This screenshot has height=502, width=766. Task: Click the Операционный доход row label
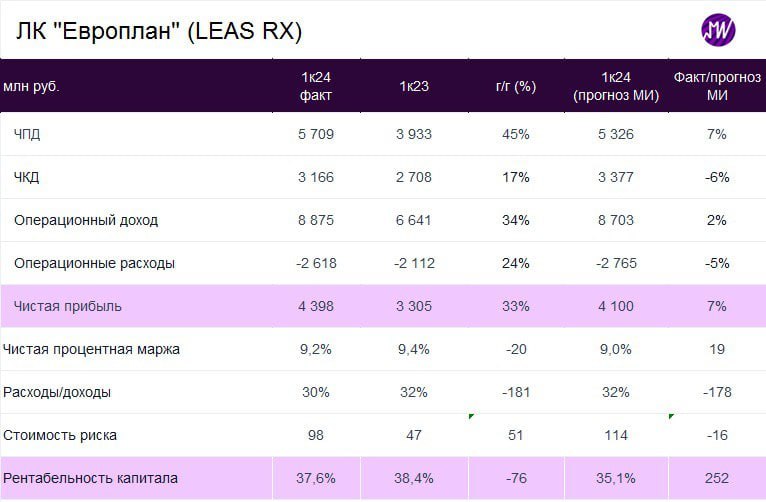tap(86, 220)
